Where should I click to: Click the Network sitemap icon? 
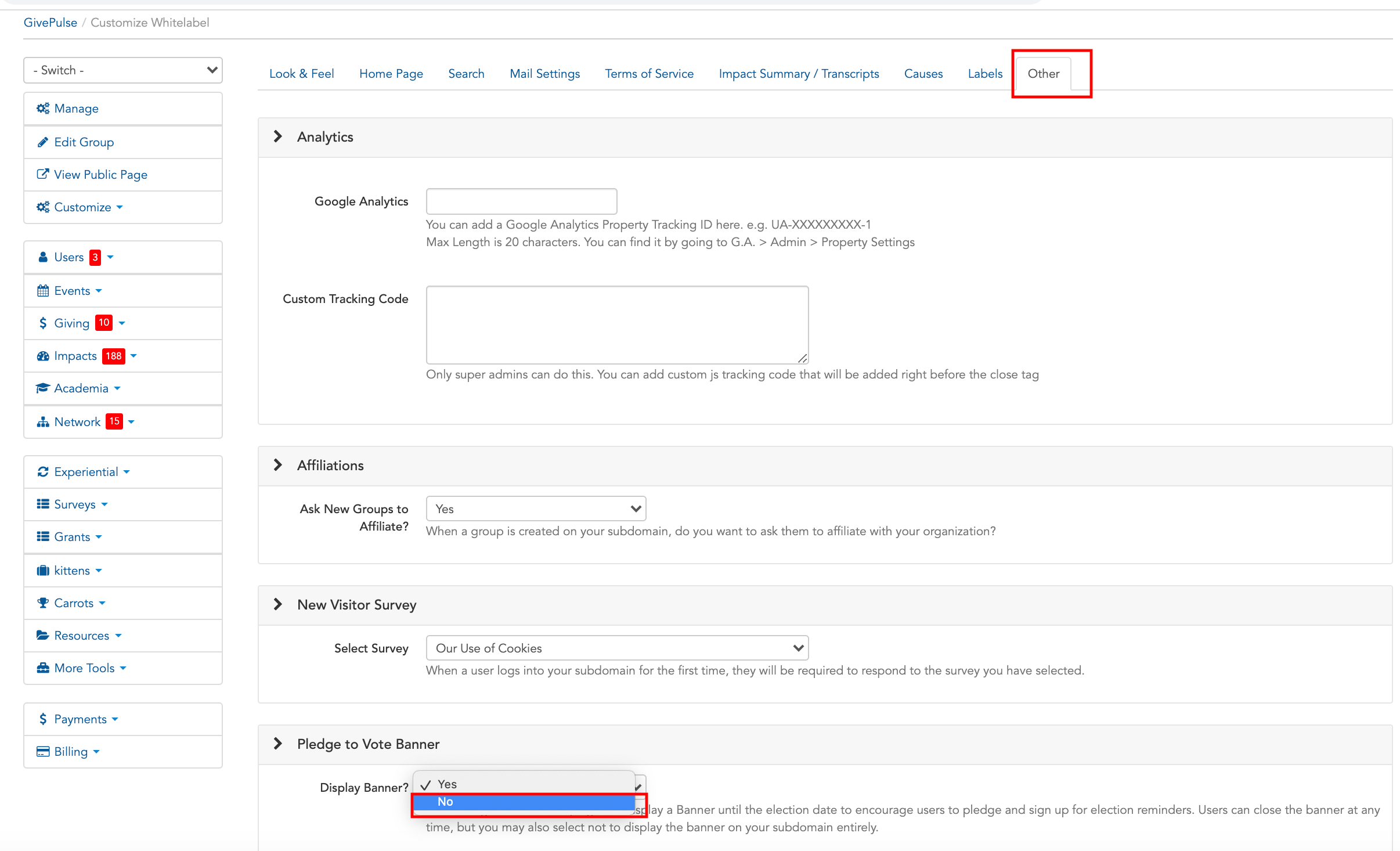43,422
